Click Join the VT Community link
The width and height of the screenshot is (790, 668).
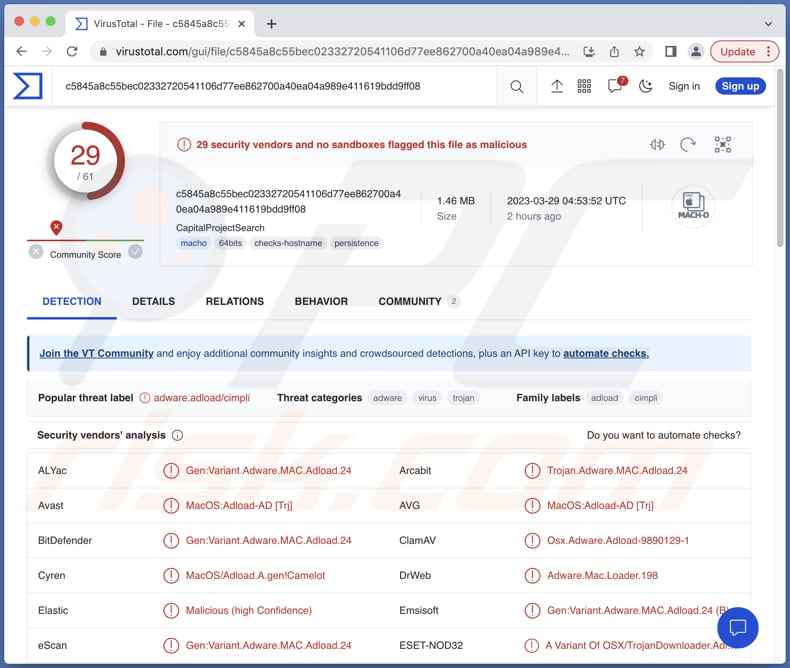[96, 354]
